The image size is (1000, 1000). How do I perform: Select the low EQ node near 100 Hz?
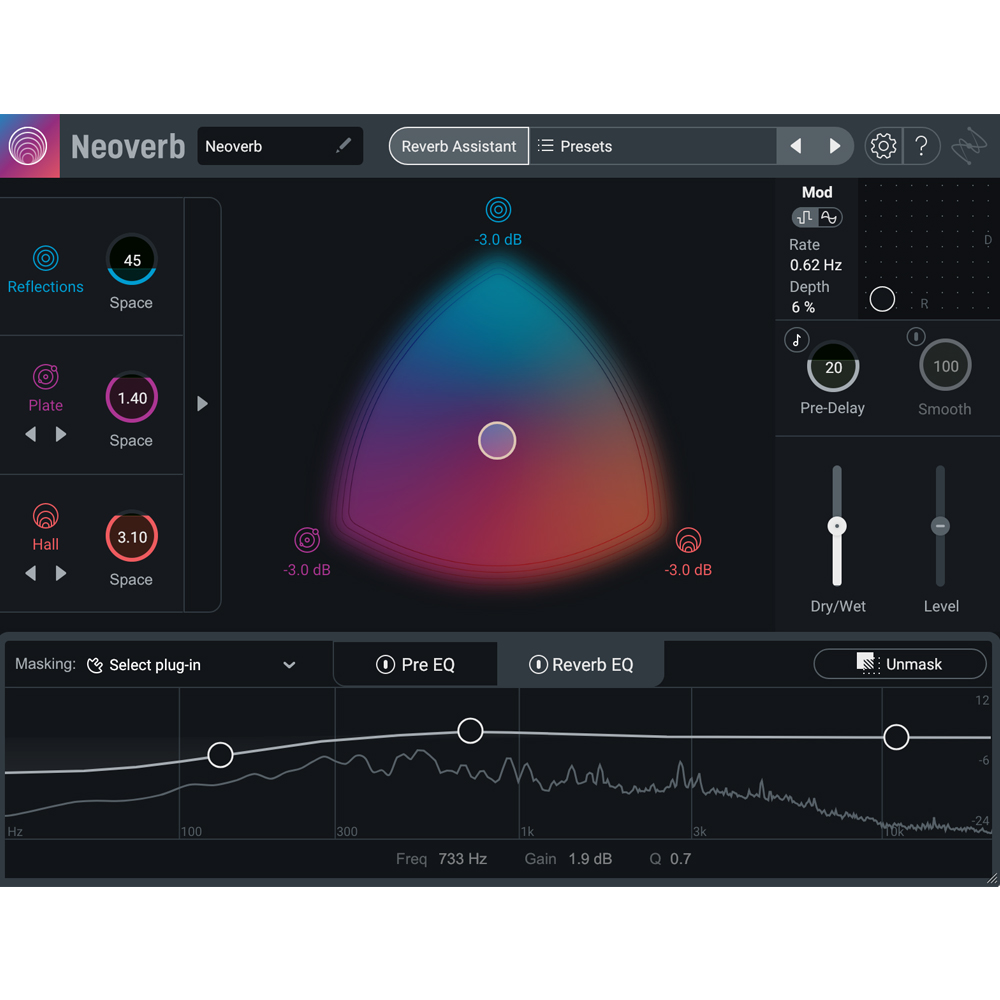(220, 755)
